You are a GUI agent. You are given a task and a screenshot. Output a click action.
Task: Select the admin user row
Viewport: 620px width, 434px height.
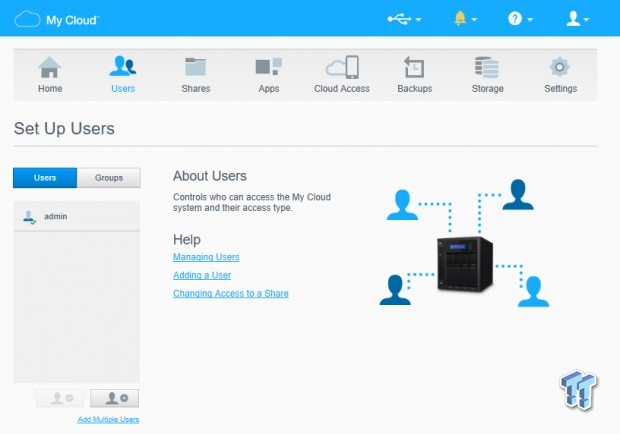pos(77,216)
